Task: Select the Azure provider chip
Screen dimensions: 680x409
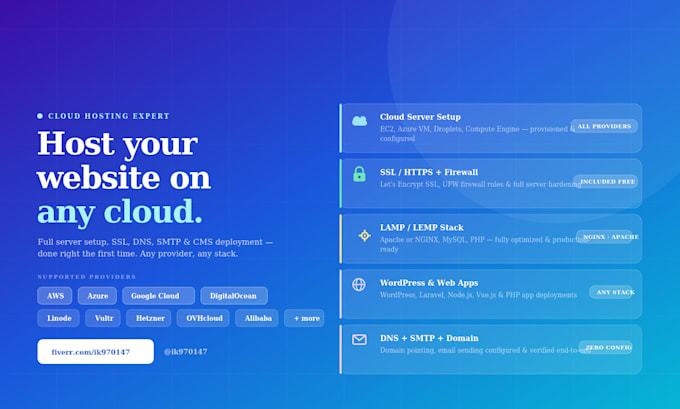Action: coord(97,296)
